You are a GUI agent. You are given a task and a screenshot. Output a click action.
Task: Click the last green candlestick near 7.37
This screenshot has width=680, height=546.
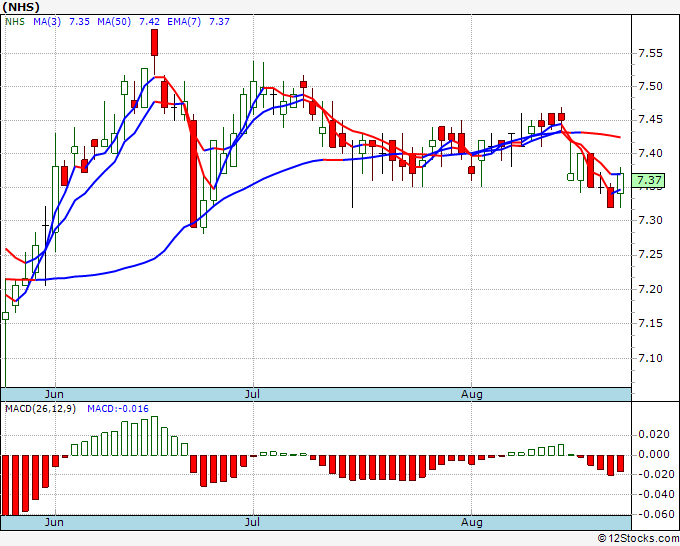620,183
